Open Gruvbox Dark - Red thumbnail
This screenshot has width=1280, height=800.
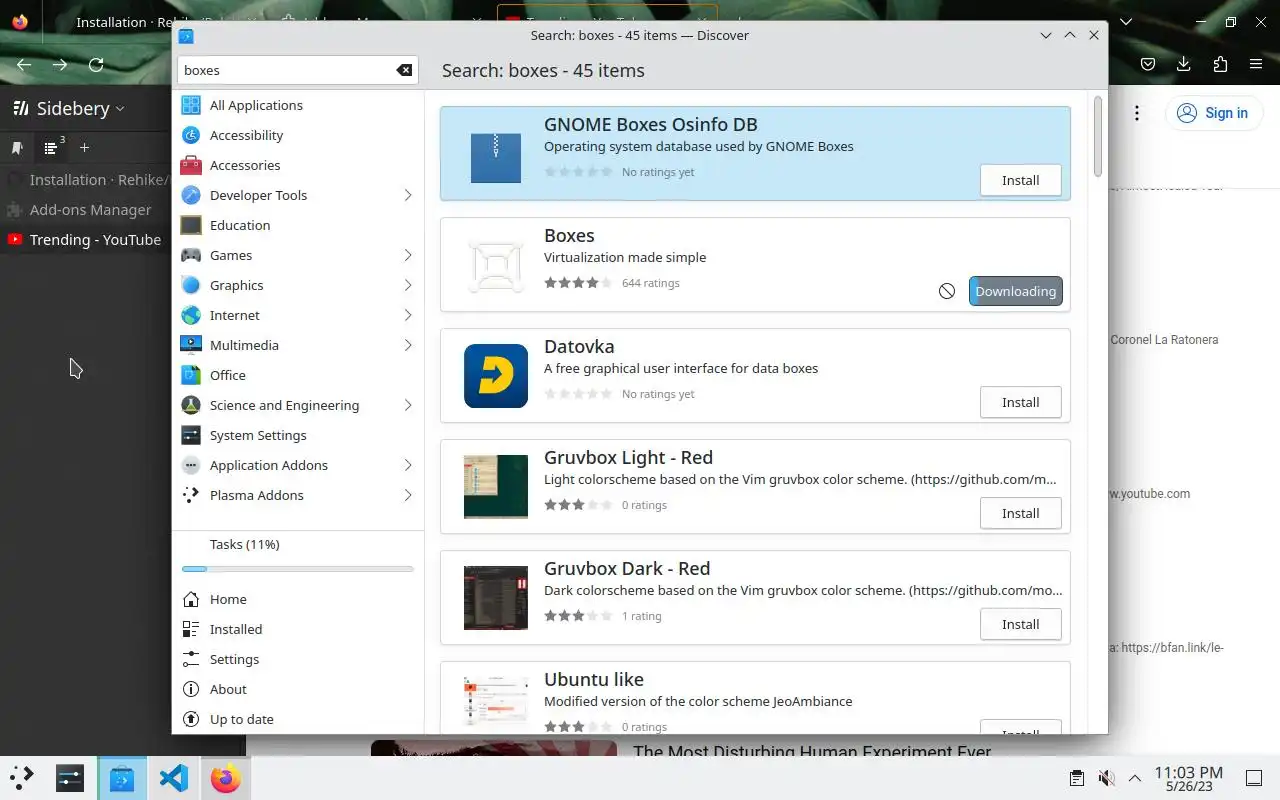click(x=496, y=597)
